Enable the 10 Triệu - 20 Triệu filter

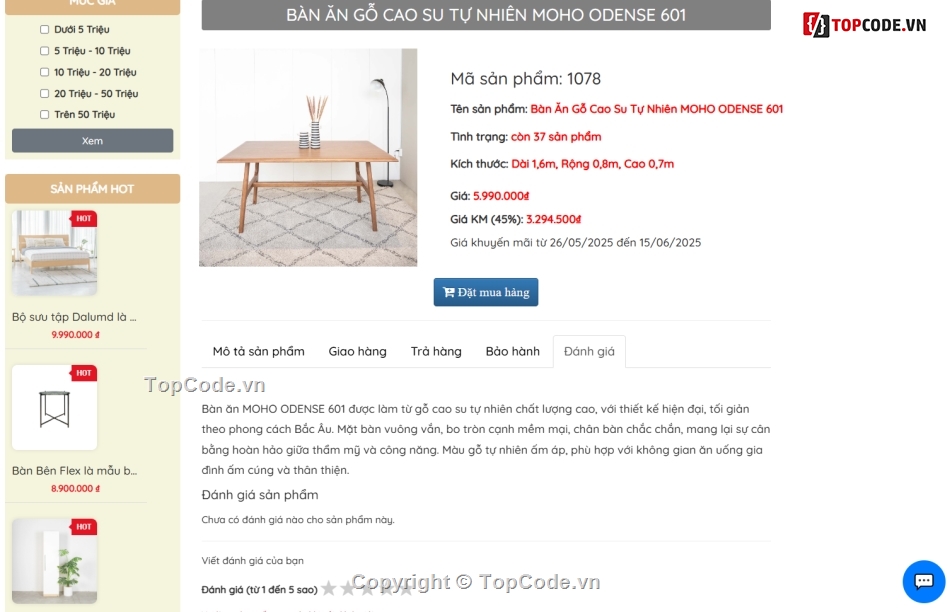tap(44, 72)
